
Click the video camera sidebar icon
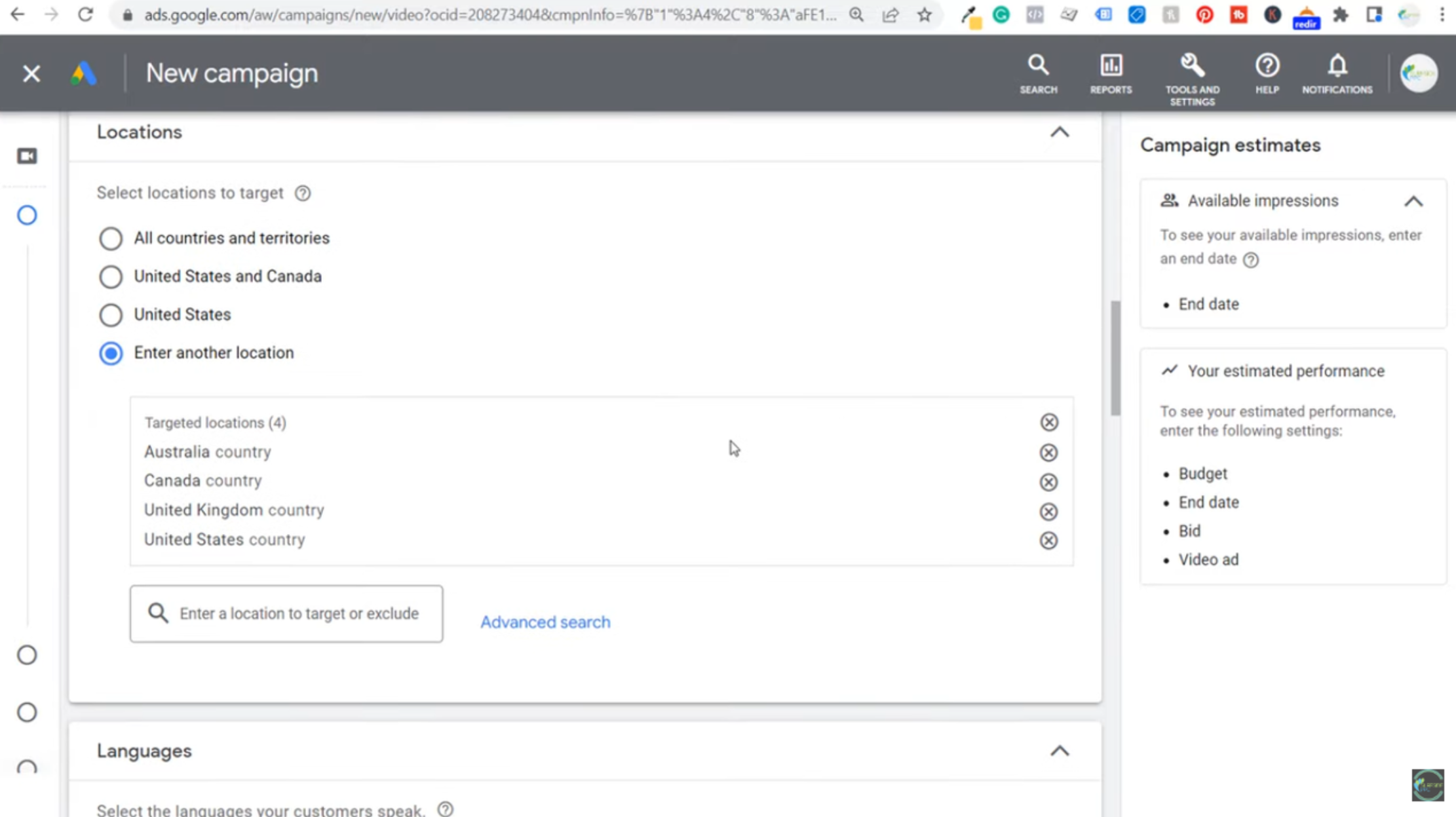tap(27, 156)
